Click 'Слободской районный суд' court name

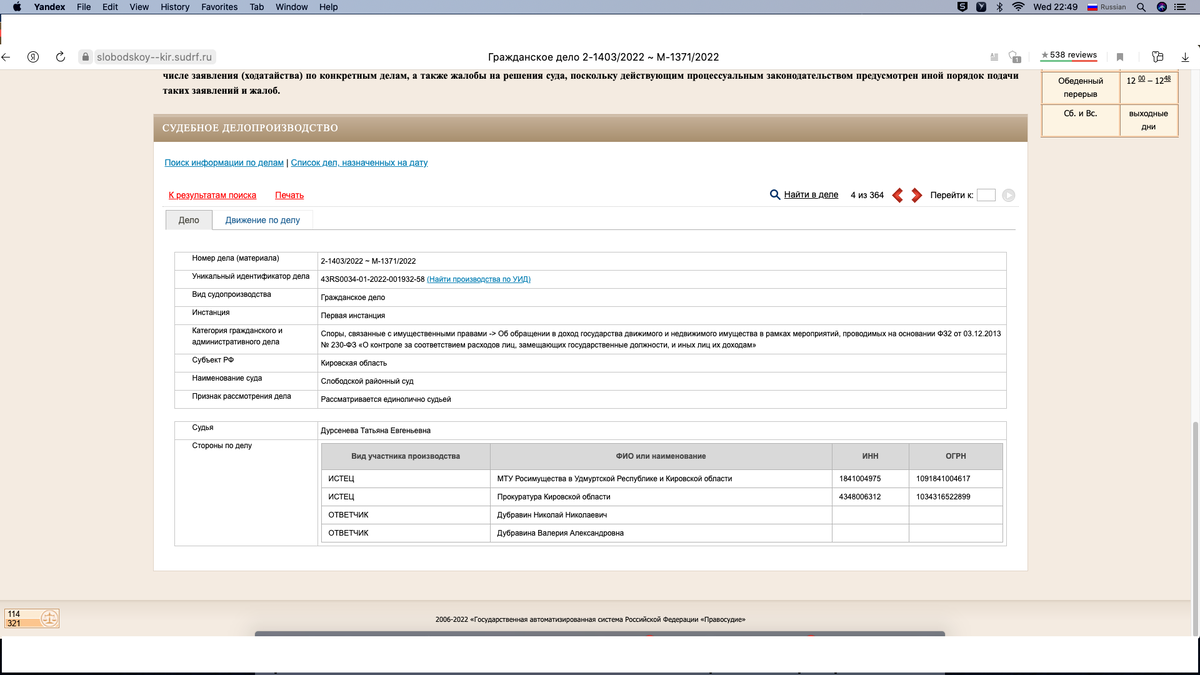(367, 381)
